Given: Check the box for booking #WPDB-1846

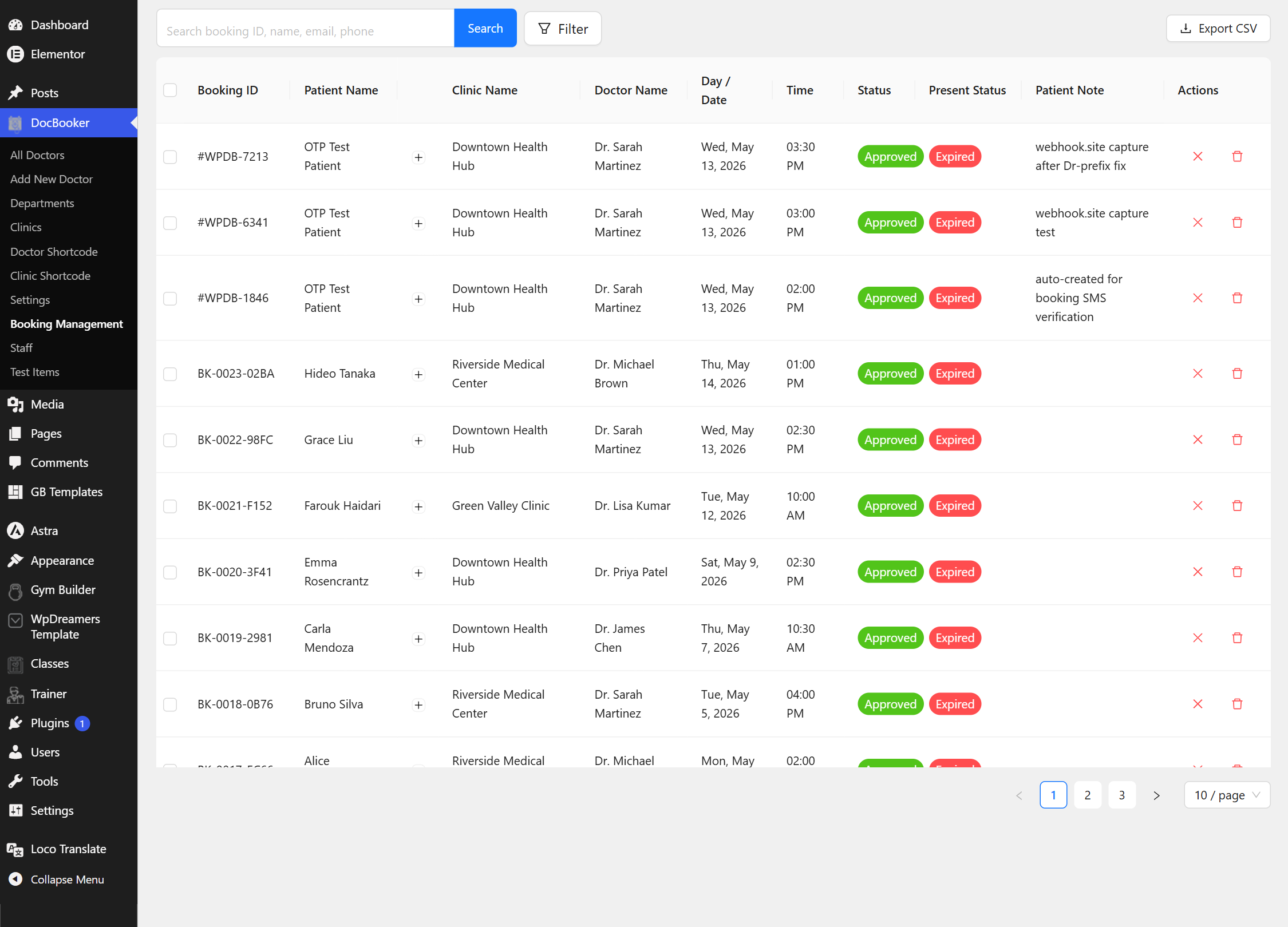Looking at the screenshot, I should tap(170, 298).
